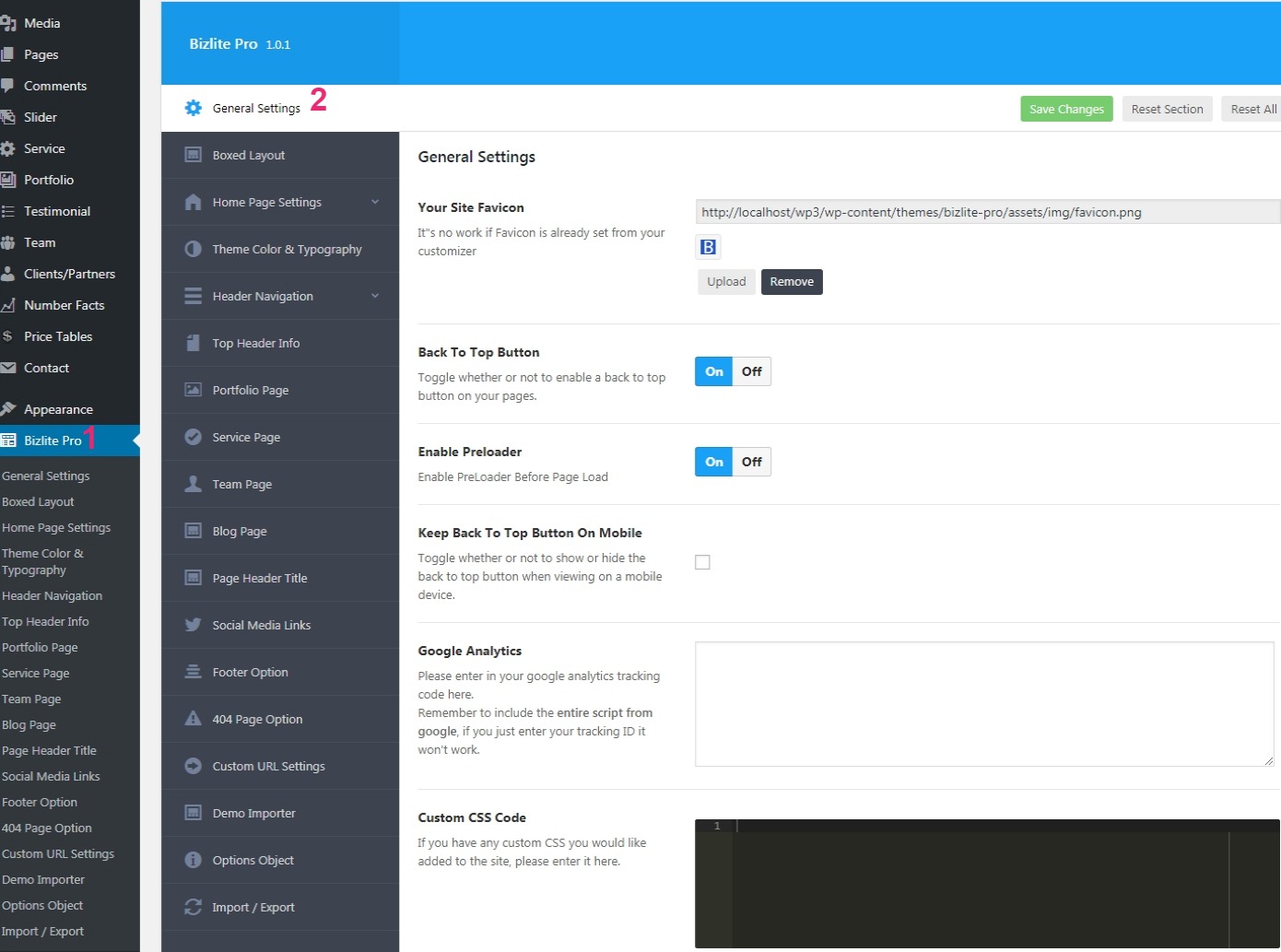
Task: Click the Theme Color & Typography contrast icon
Action: [194, 249]
